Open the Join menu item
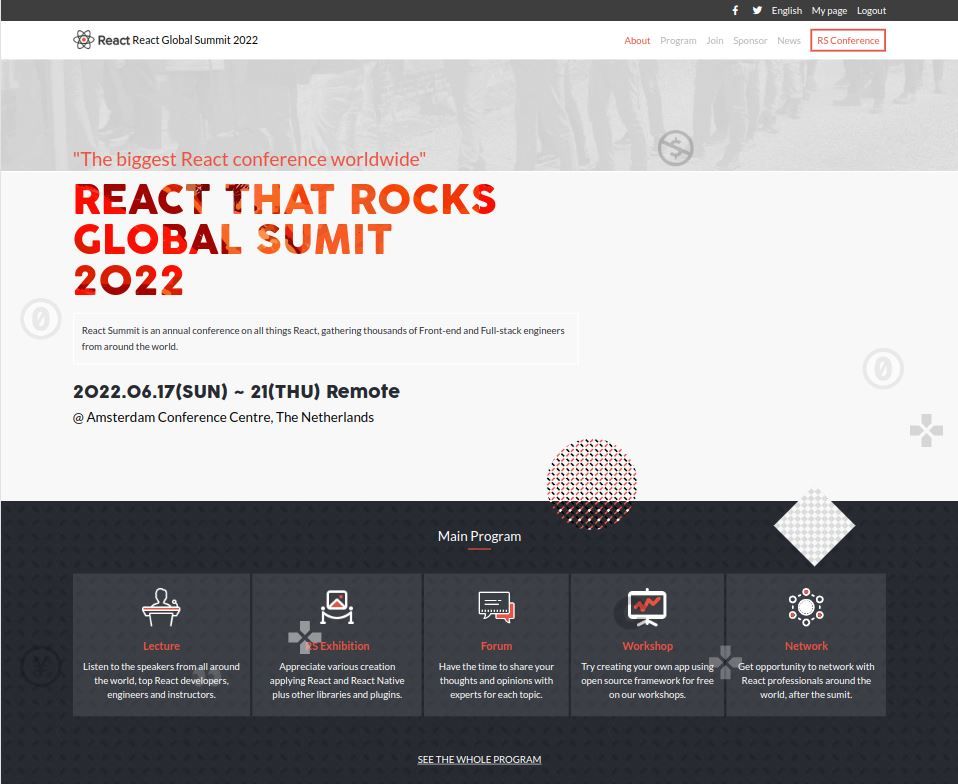The height and width of the screenshot is (784, 958). tap(715, 40)
